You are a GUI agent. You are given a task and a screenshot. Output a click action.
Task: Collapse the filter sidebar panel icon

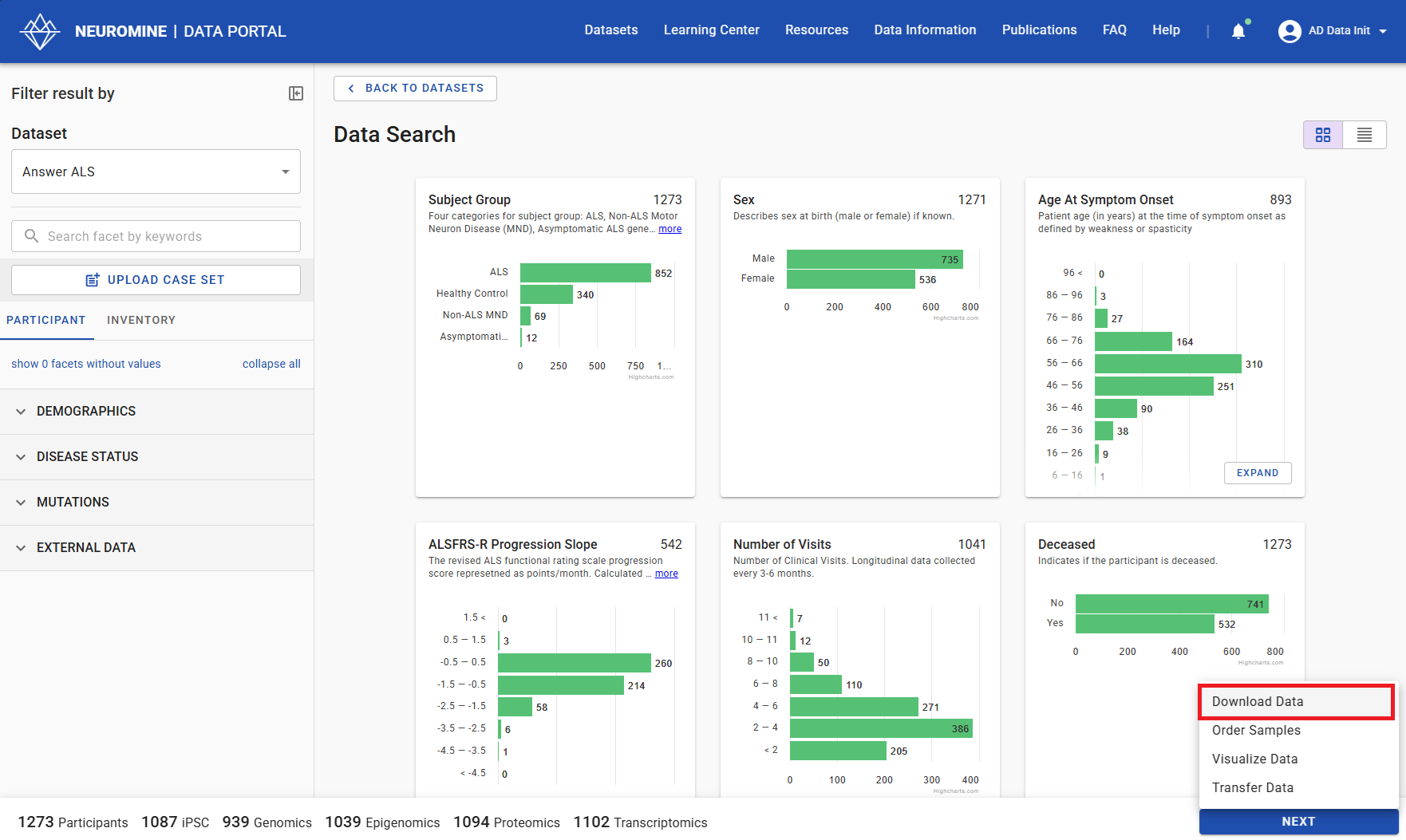[x=296, y=93]
